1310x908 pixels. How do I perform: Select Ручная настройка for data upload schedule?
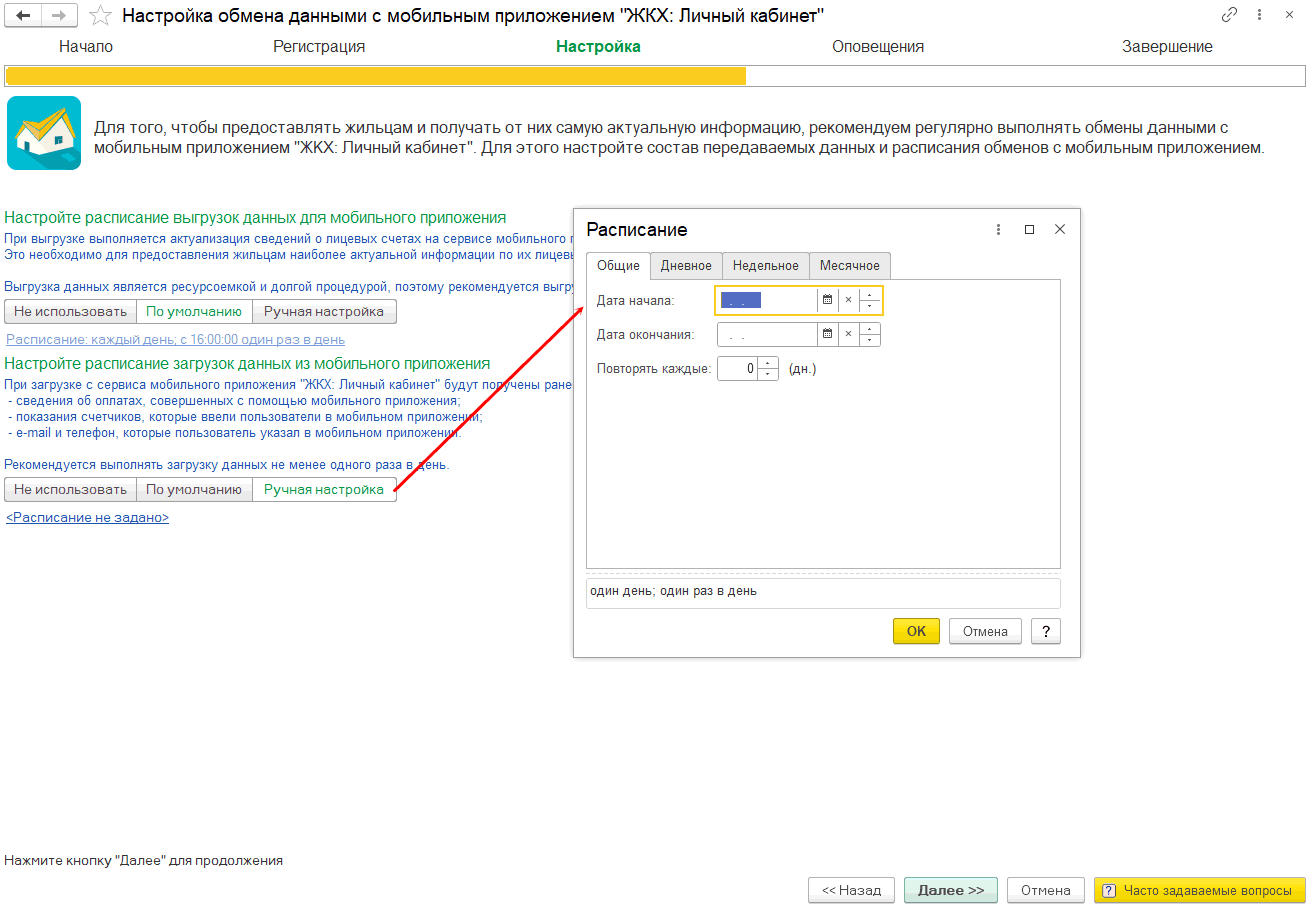(324, 311)
